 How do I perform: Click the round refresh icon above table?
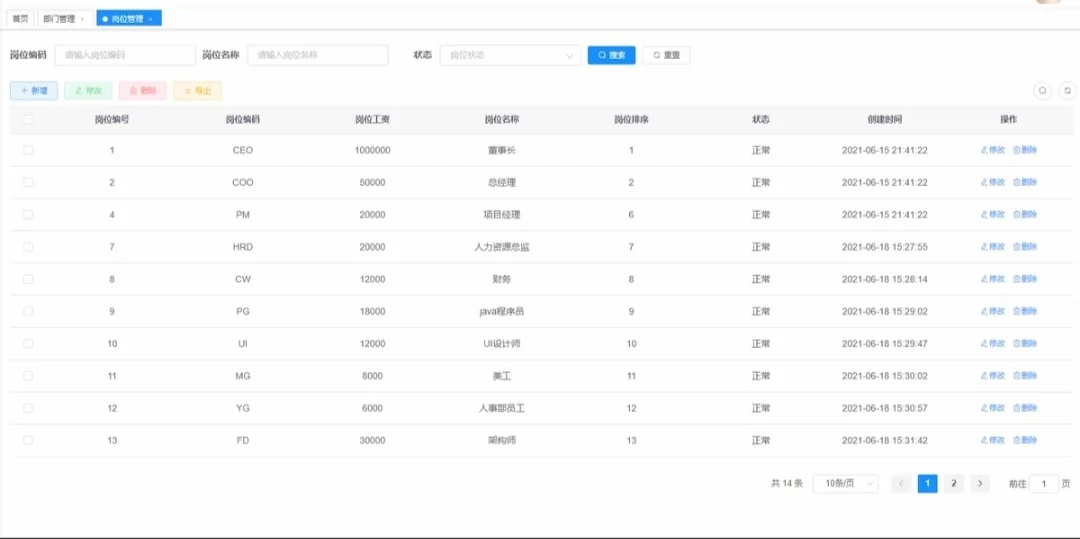tap(1067, 90)
